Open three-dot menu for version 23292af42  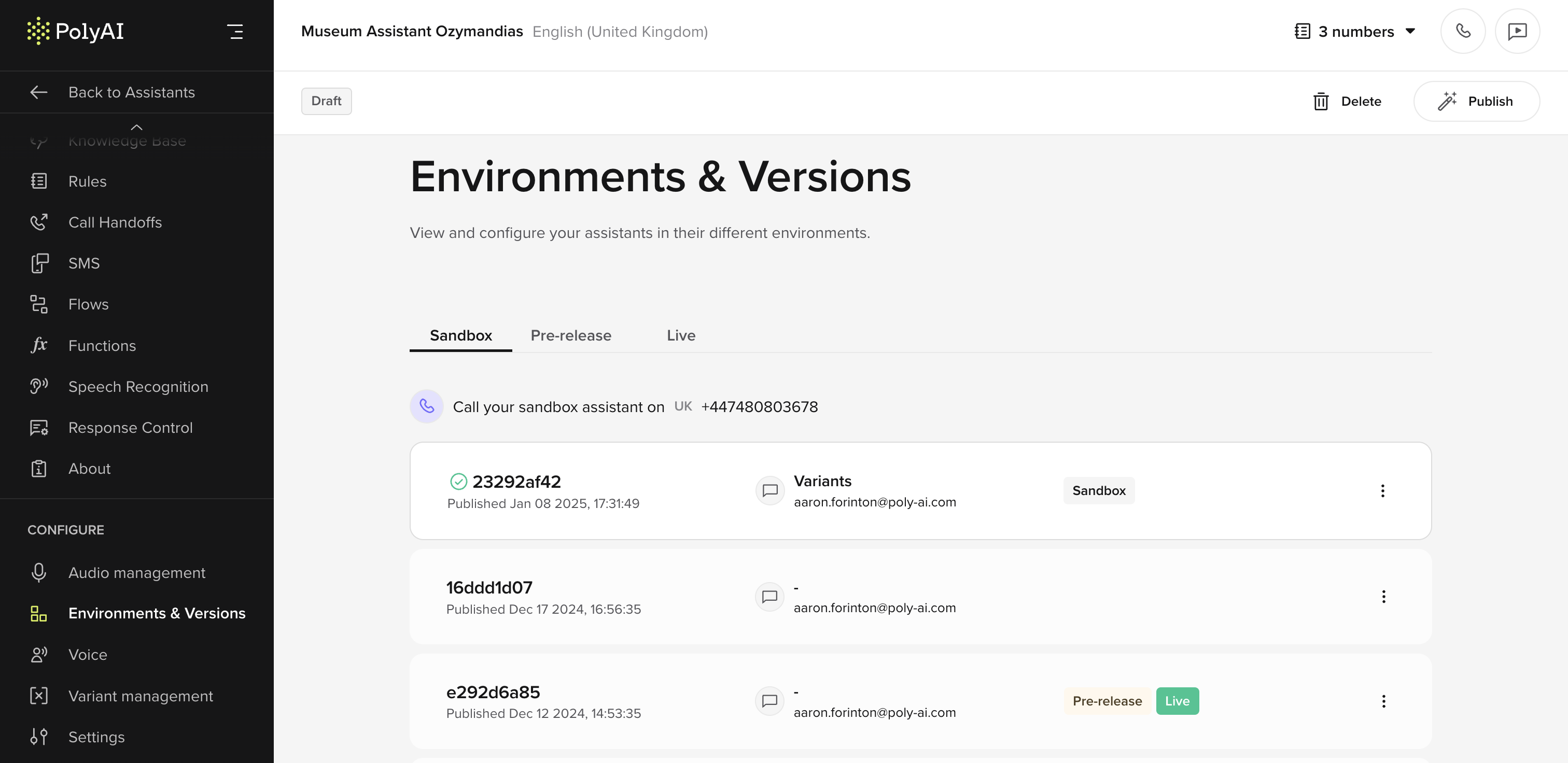[1382, 490]
